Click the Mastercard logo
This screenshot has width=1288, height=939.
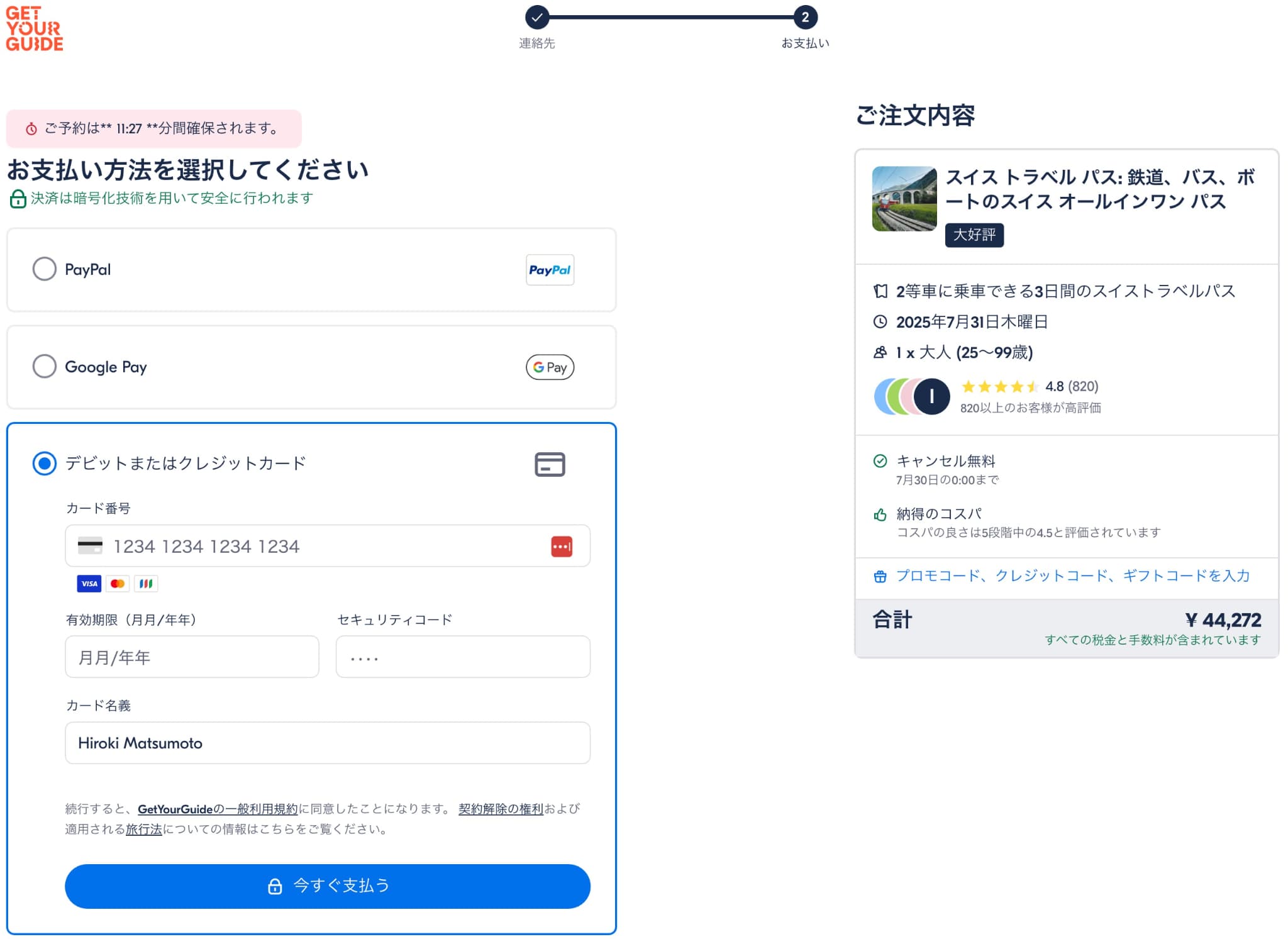118,584
